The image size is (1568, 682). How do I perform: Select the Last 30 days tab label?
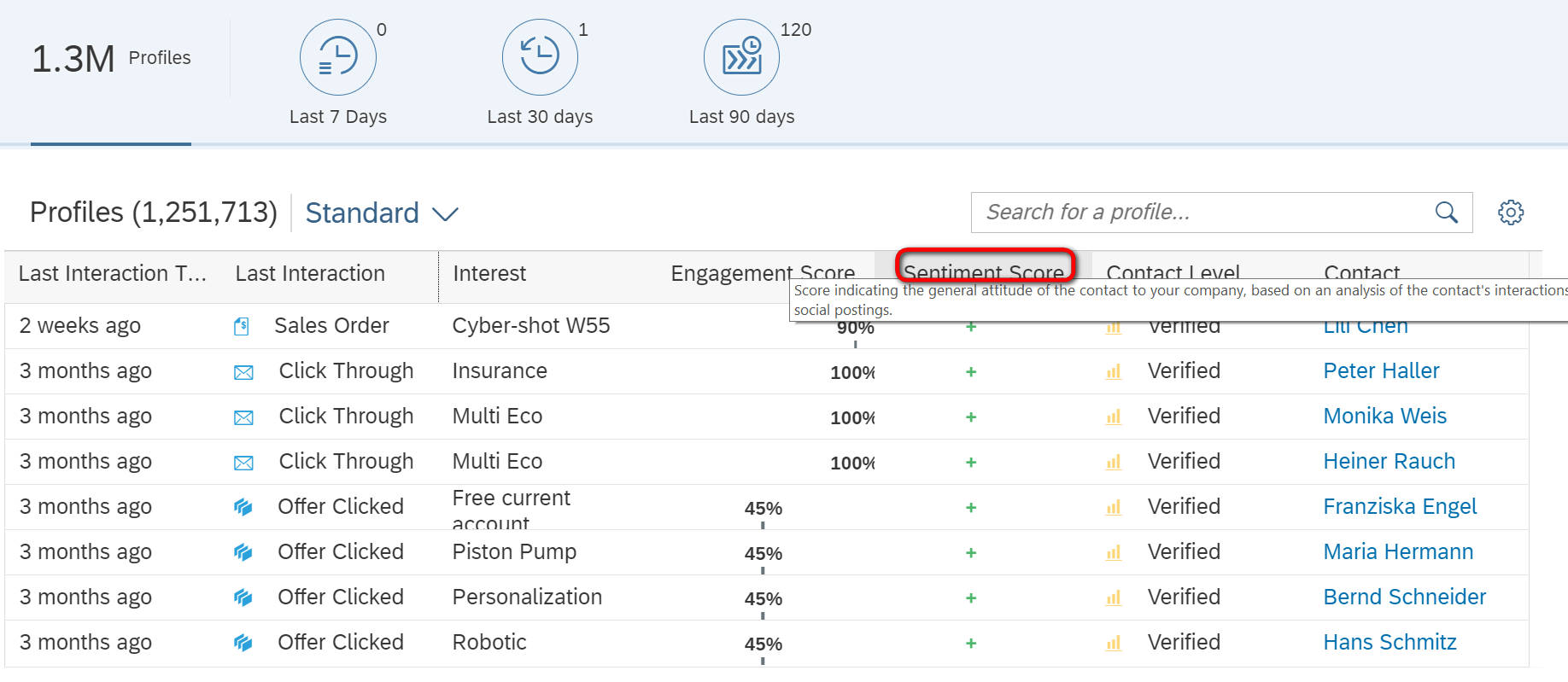(x=540, y=117)
